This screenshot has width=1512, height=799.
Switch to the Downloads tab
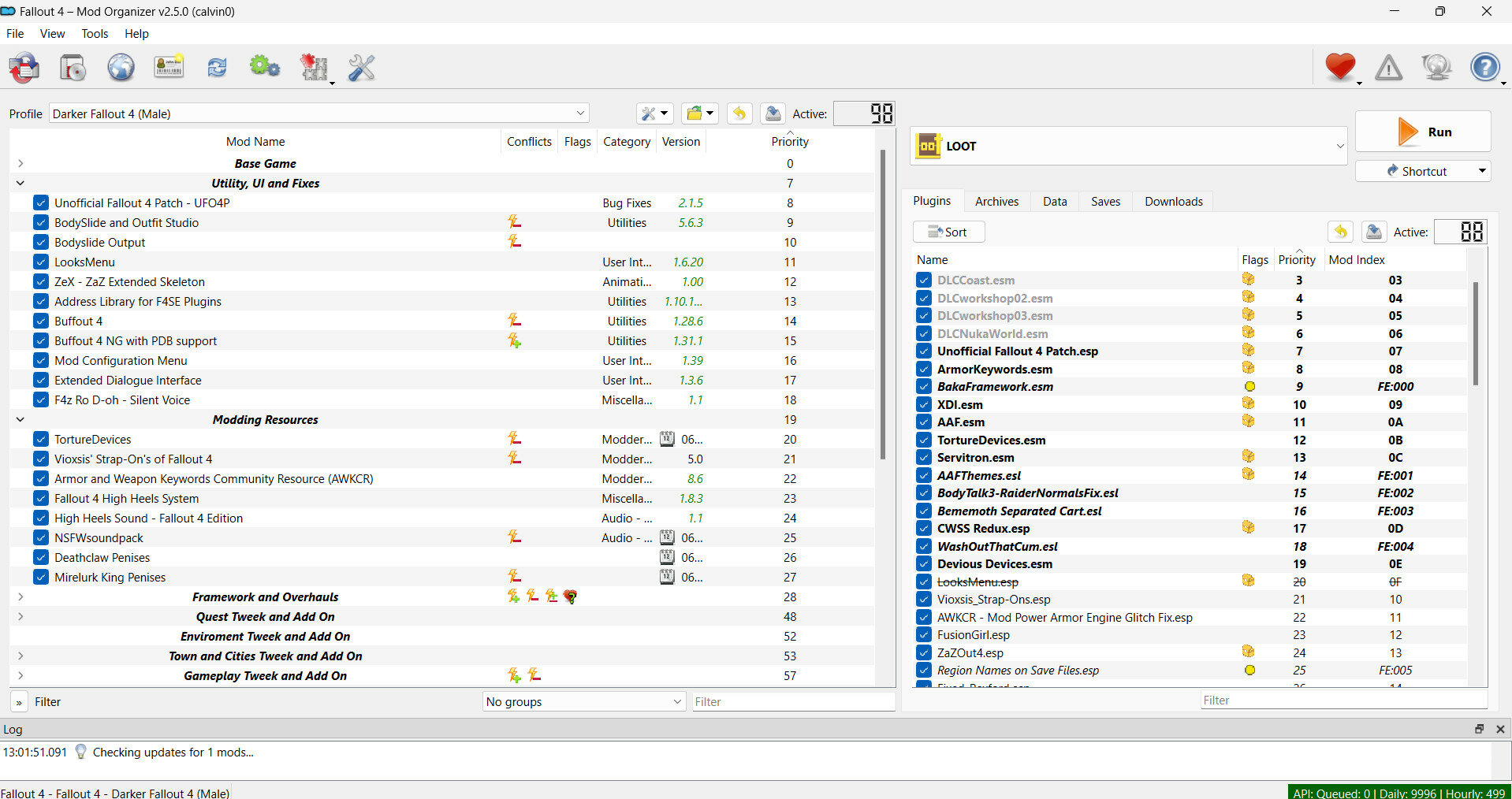pos(1173,201)
